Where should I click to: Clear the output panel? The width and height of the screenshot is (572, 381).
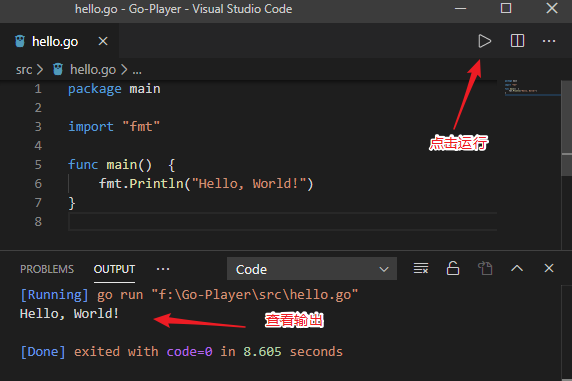(x=421, y=268)
